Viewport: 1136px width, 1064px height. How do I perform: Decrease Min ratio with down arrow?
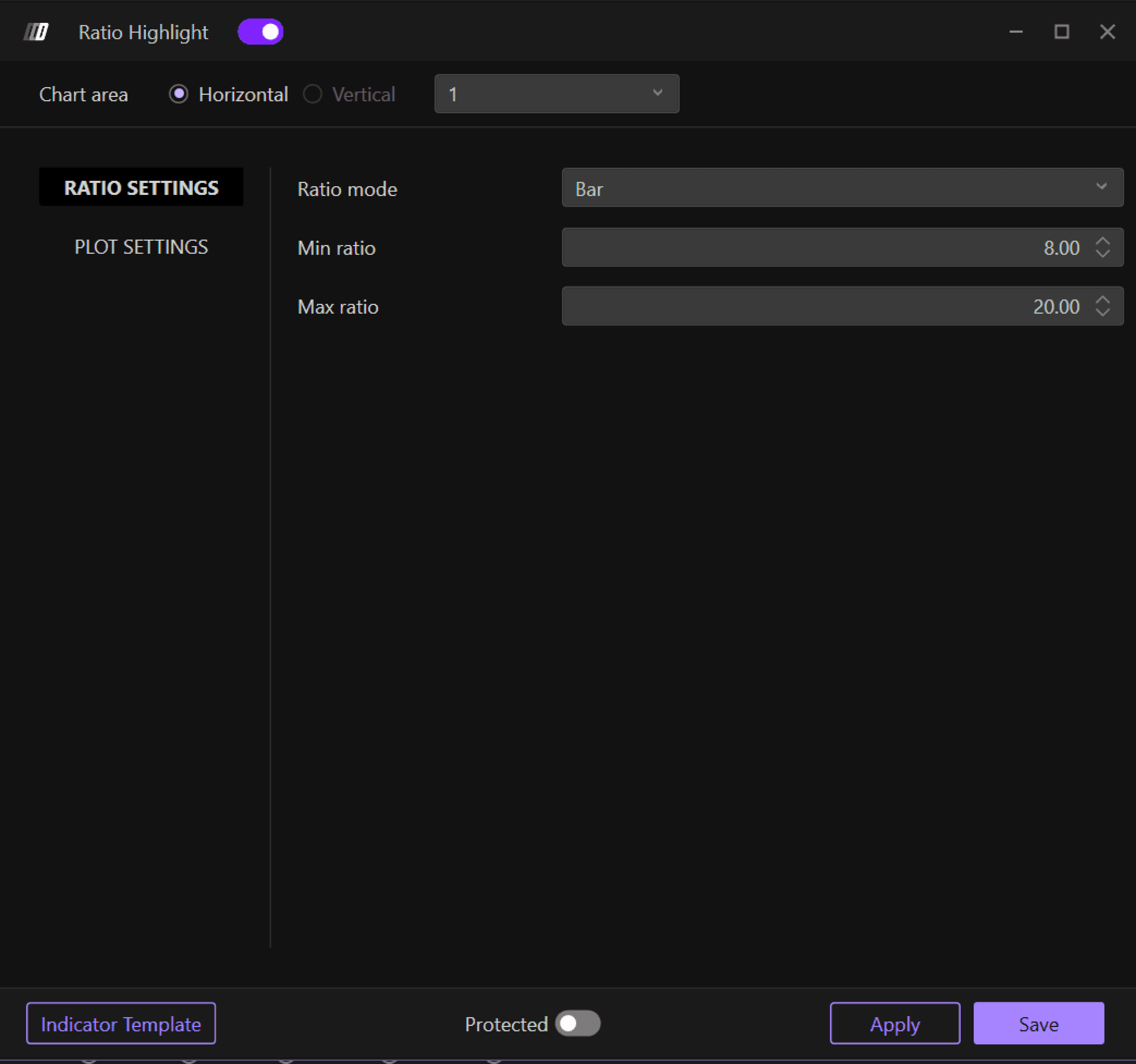1102,254
